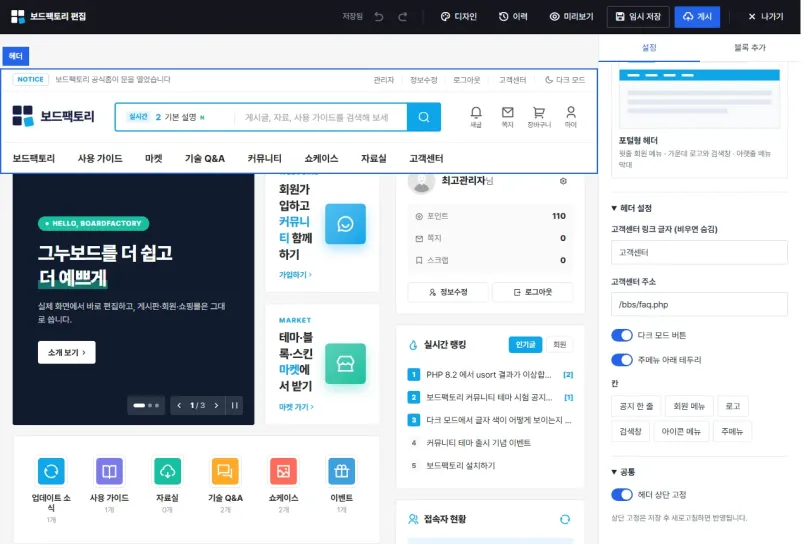Click the 검색창 chip
Screen dimensions: 810x544
pos(630,431)
